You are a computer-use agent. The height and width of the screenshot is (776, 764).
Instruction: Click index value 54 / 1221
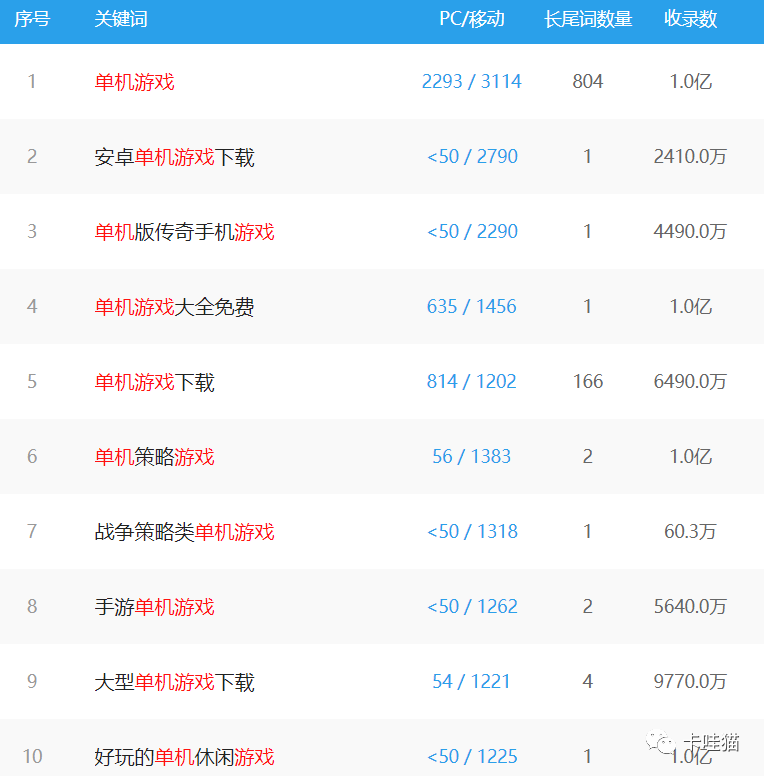tap(472, 681)
